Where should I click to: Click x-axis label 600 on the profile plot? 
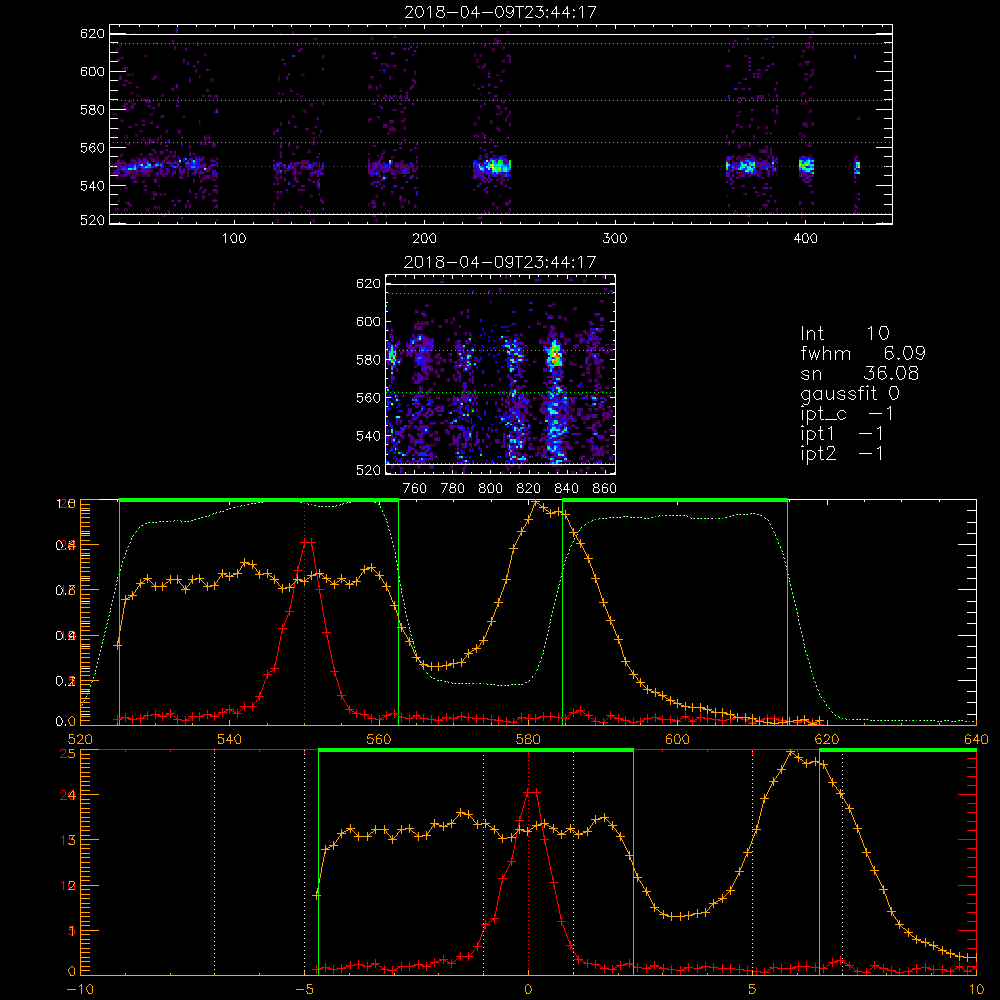pos(677,739)
